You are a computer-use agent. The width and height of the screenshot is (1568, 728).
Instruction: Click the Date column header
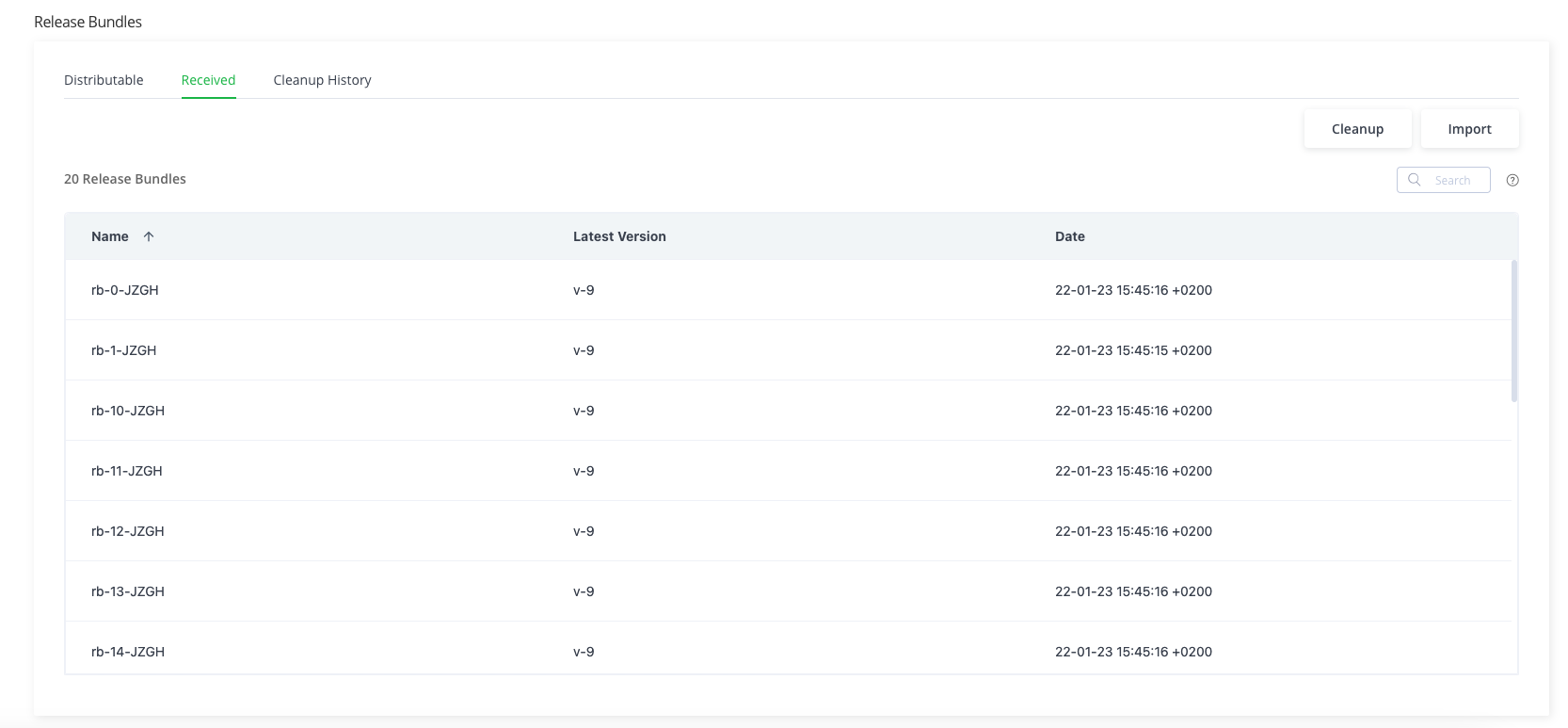click(1070, 236)
